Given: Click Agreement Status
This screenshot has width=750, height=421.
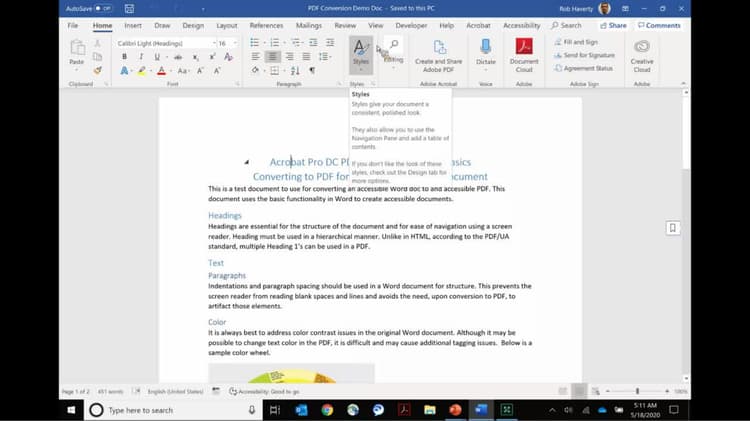Looking at the screenshot, I should (x=583, y=68).
